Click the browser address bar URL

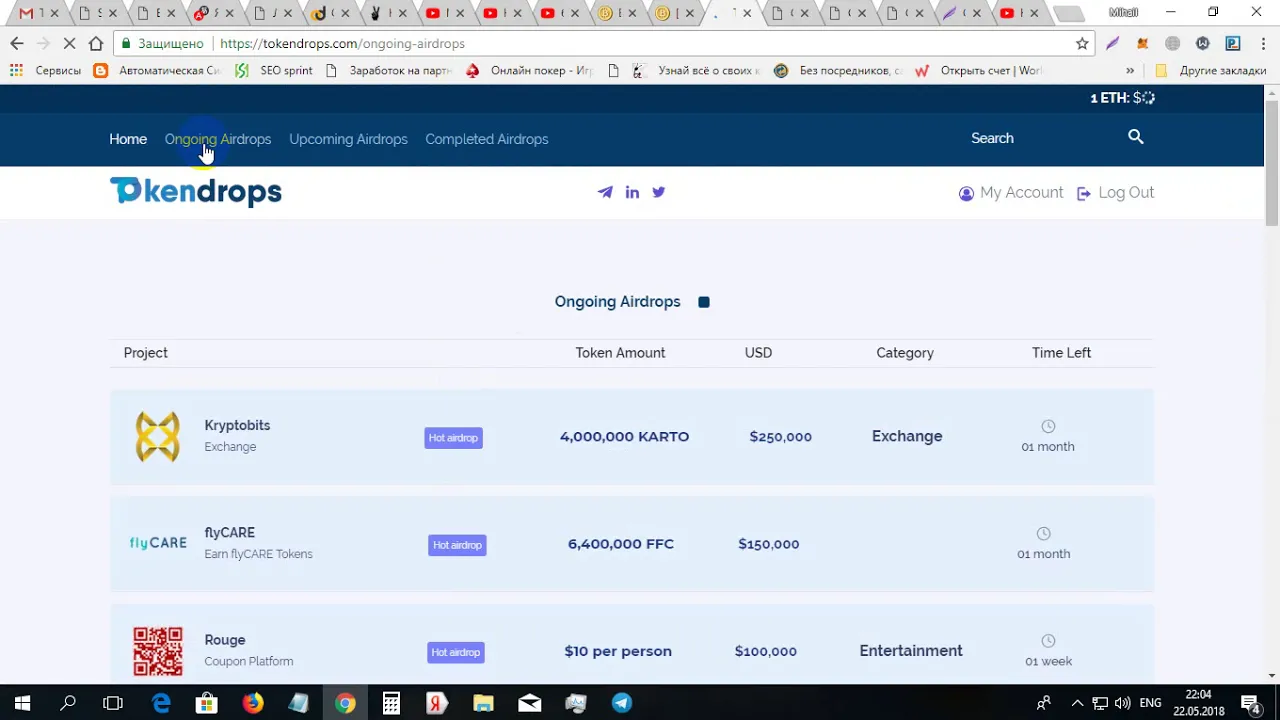[342, 43]
